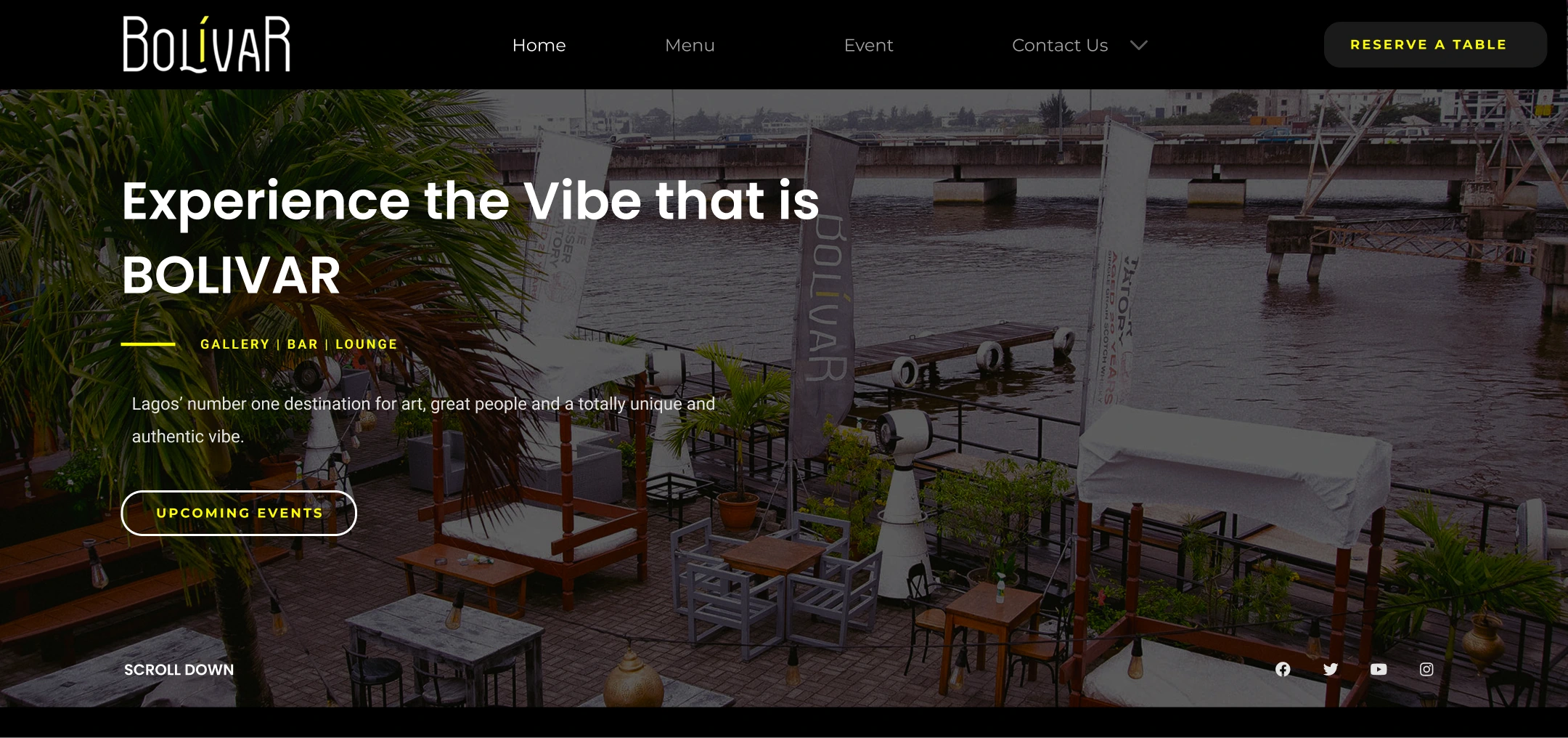This screenshot has height=738, width=1568.
Task: Click the Bolivar logo in header
Action: point(207,44)
